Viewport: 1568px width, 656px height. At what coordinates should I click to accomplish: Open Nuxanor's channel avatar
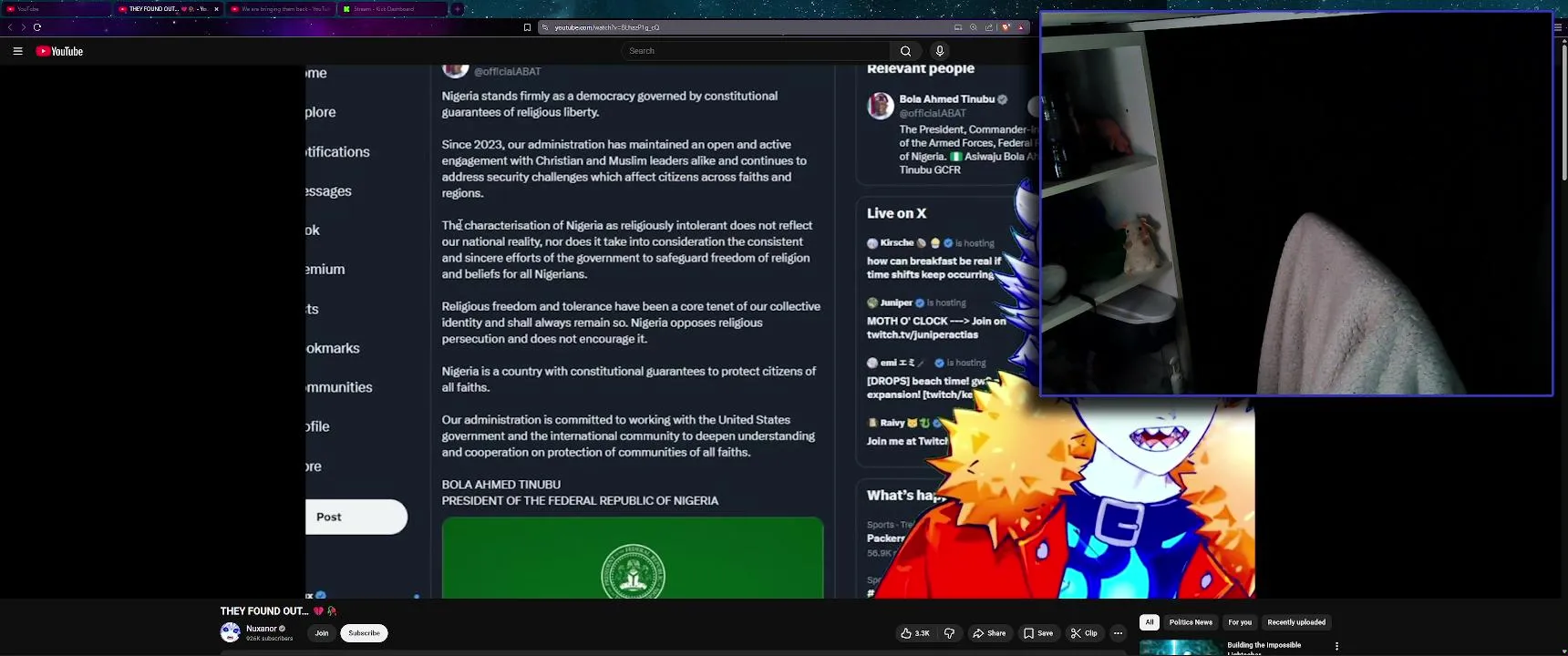point(231,632)
